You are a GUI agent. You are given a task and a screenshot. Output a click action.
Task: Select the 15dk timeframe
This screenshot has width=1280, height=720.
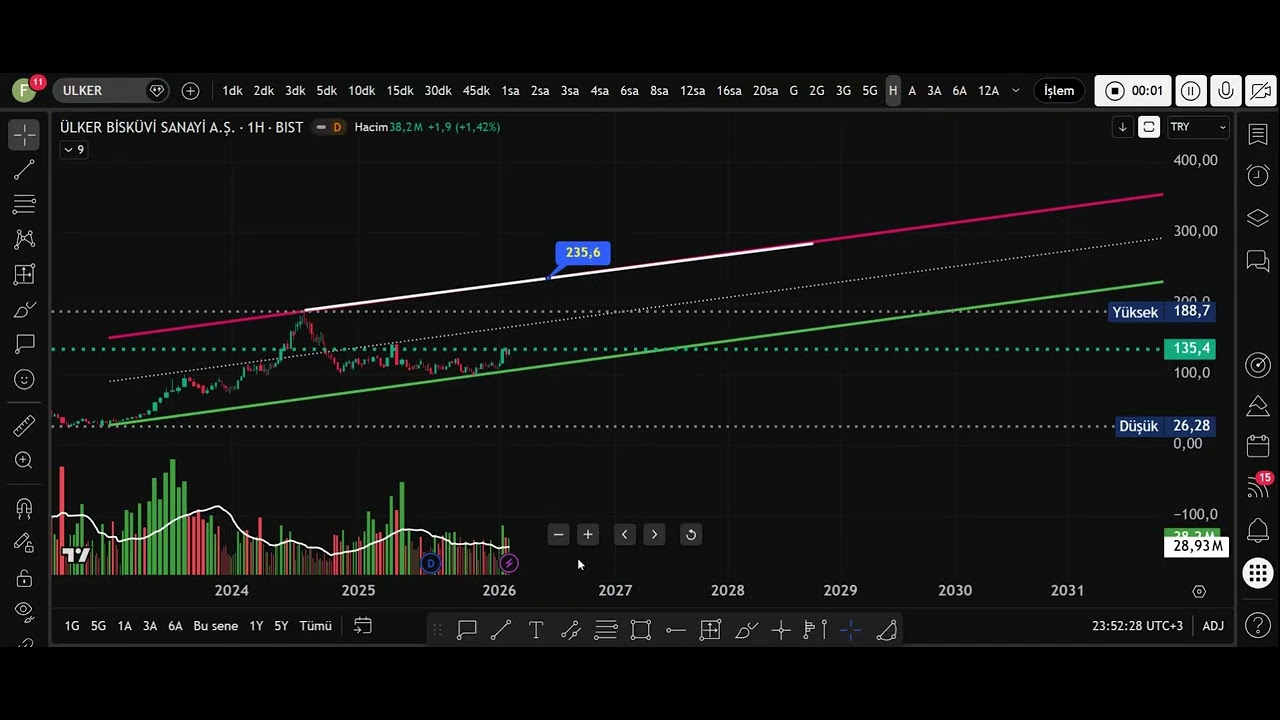[400, 90]
